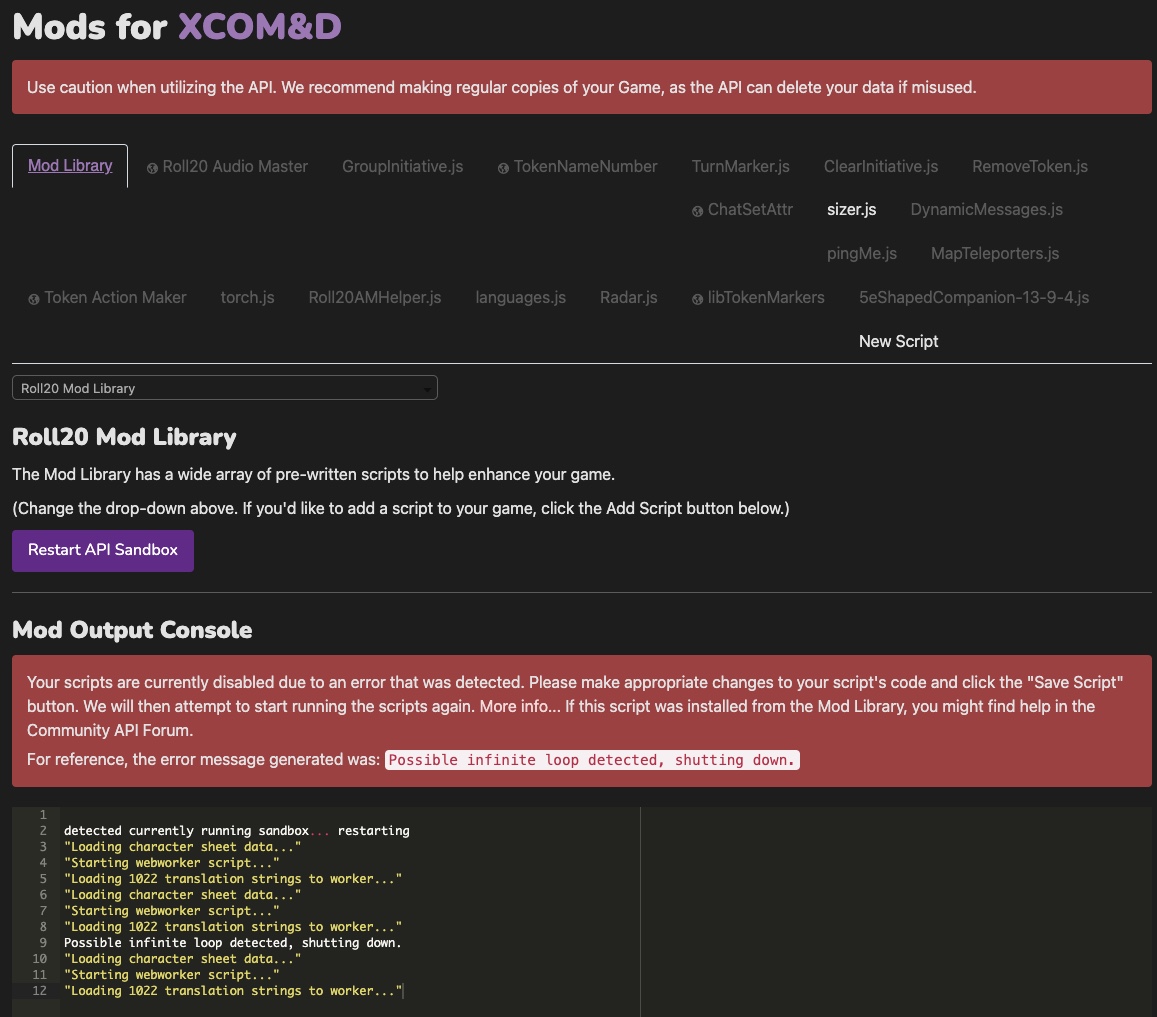Click console line 9 'Possible infinite loop detected'
Image resolution: width=1157 pixels, height=1017 pixels.
[232, 943]
